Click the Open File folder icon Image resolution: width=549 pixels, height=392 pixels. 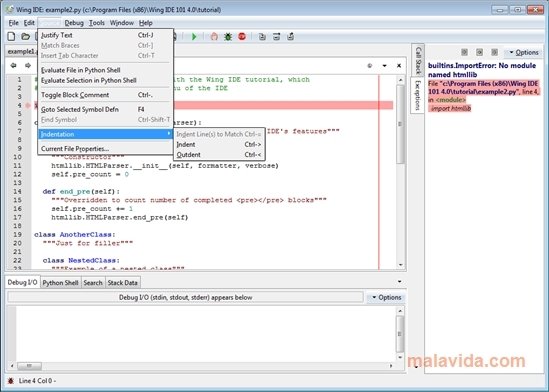click(25, 36)
